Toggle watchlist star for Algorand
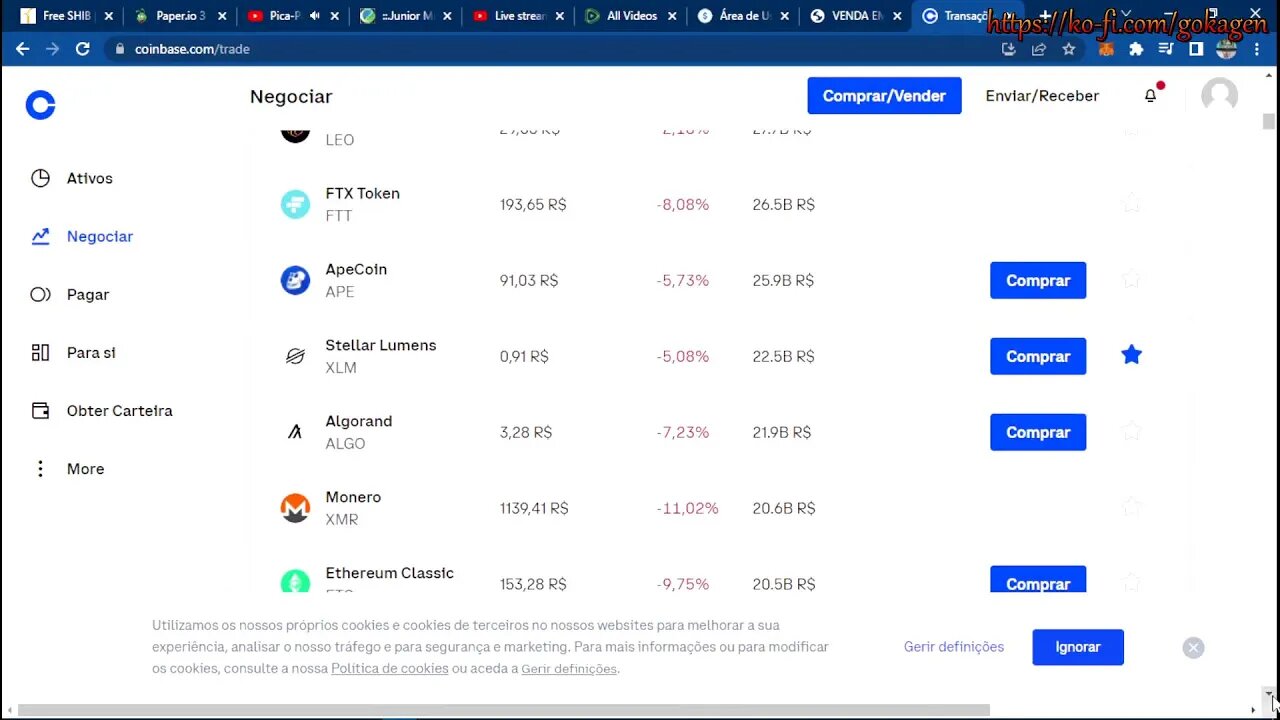This screenshot has width=1280, height=720. 1131,432
